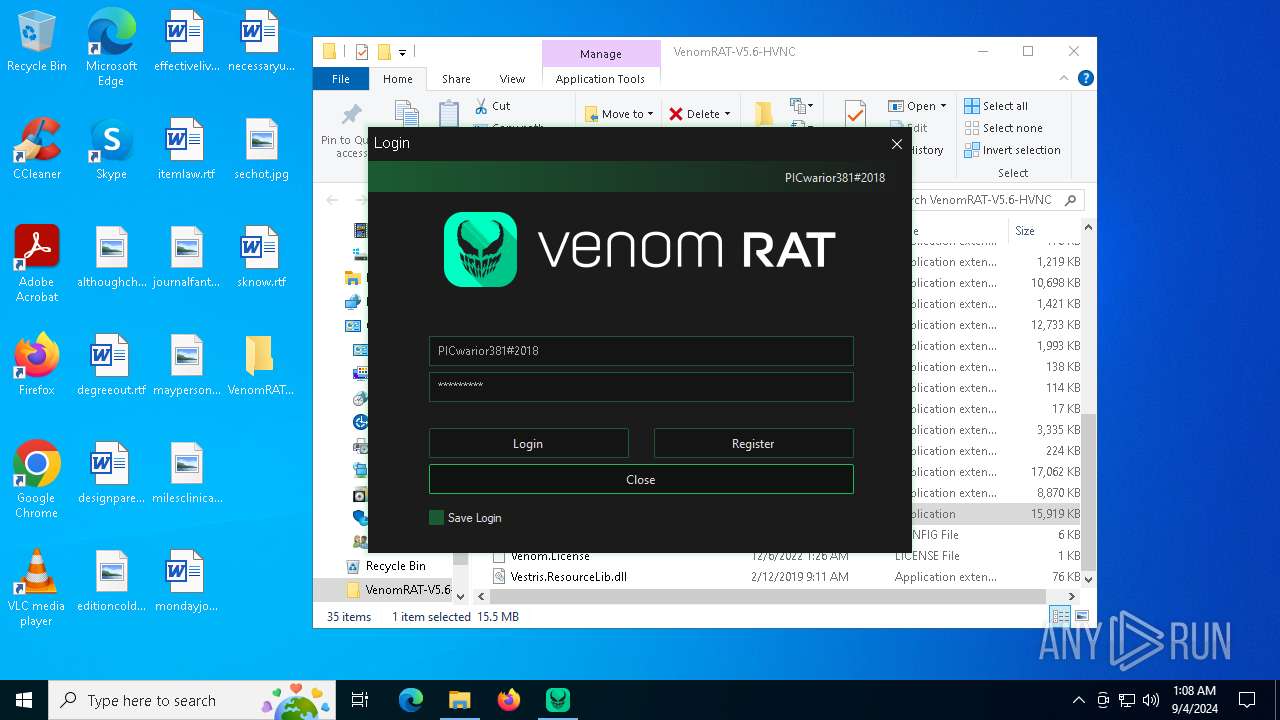Tick the Save Login checkbox

[436, 517]
